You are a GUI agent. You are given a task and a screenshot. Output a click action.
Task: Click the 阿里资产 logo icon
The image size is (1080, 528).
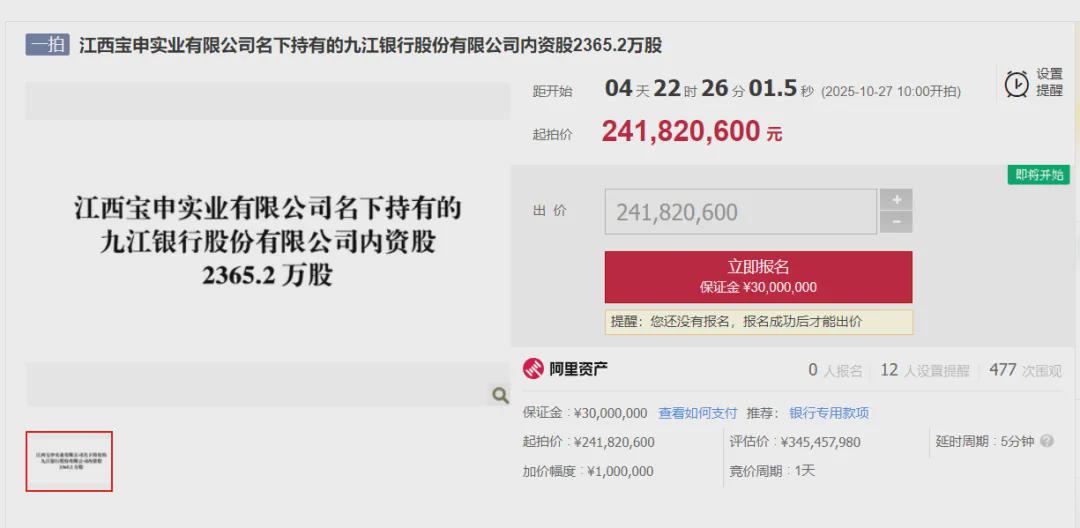(x=533, y=369)
